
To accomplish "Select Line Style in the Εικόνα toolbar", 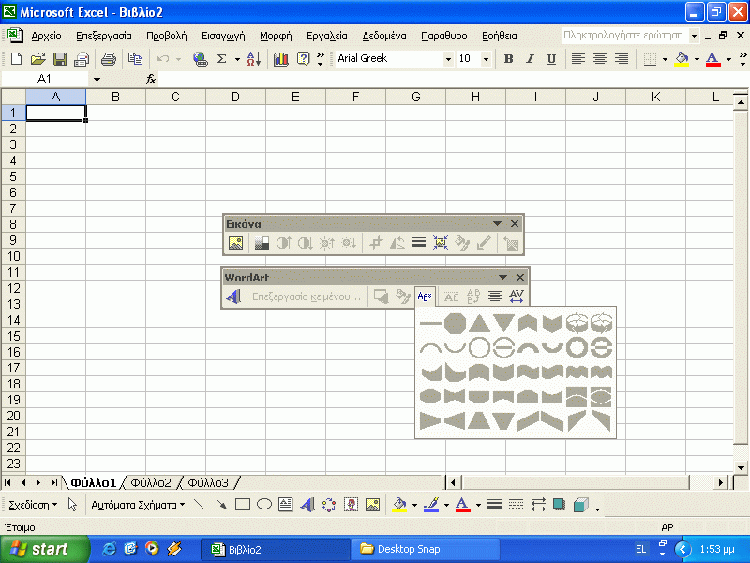I will click(x=419, y=243).
